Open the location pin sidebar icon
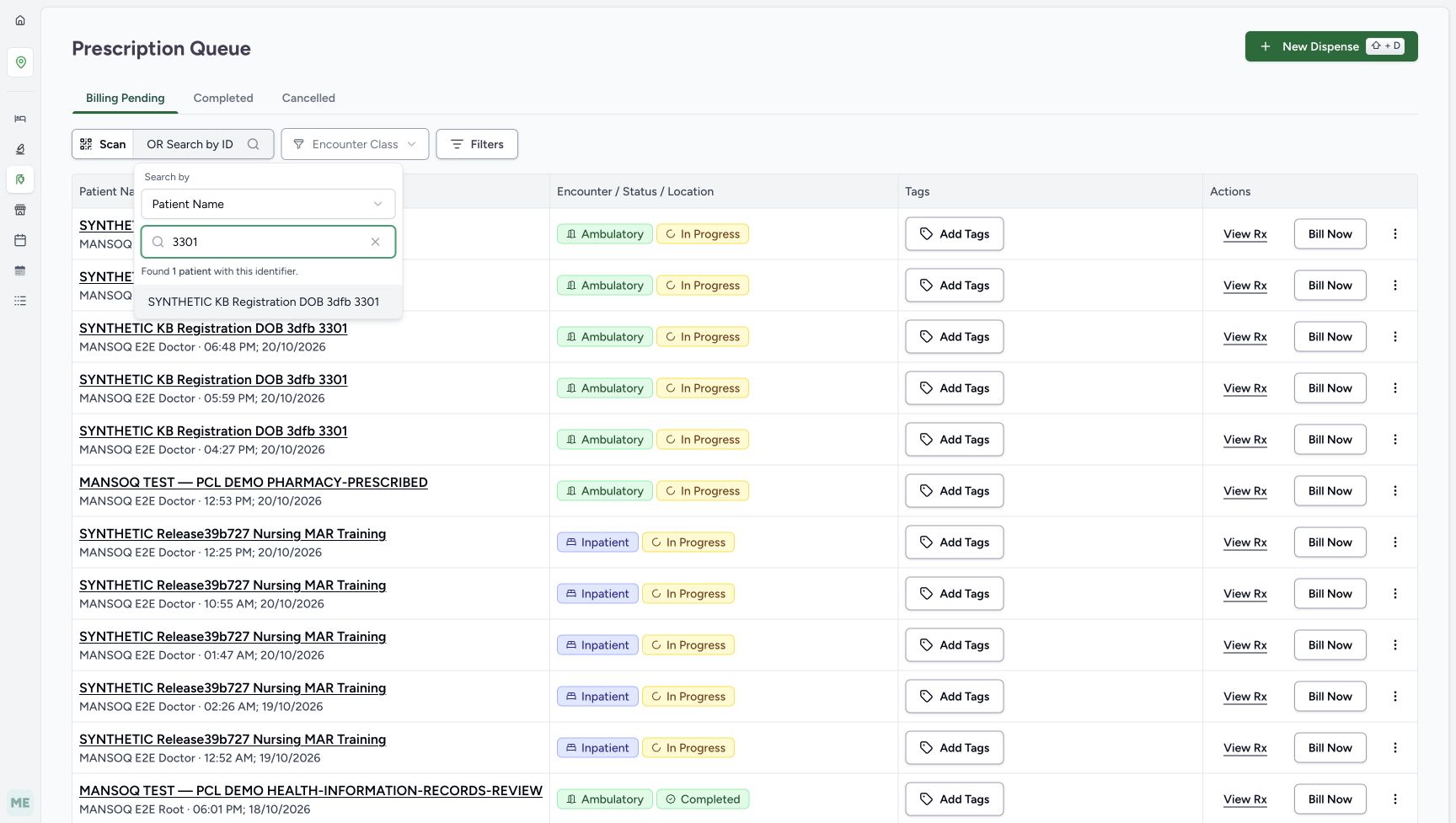The image size is (1456, 823). [20, 62]
